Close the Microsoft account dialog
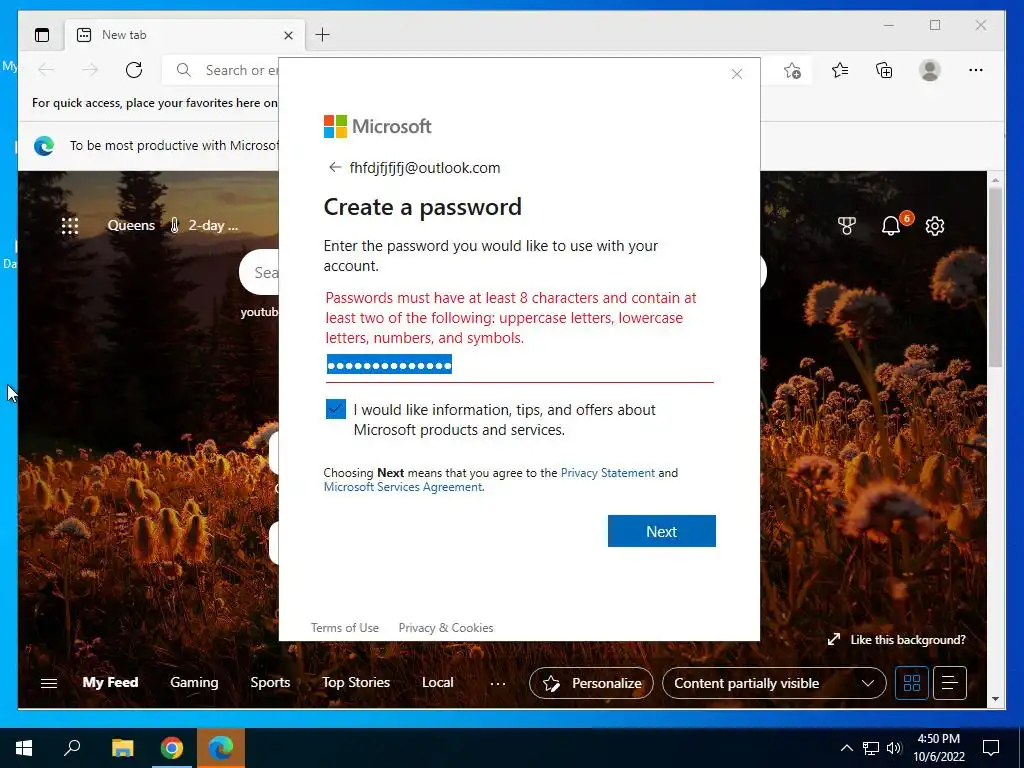The image size is (1024, 768). pyautogui.click(x=737, y=74)
